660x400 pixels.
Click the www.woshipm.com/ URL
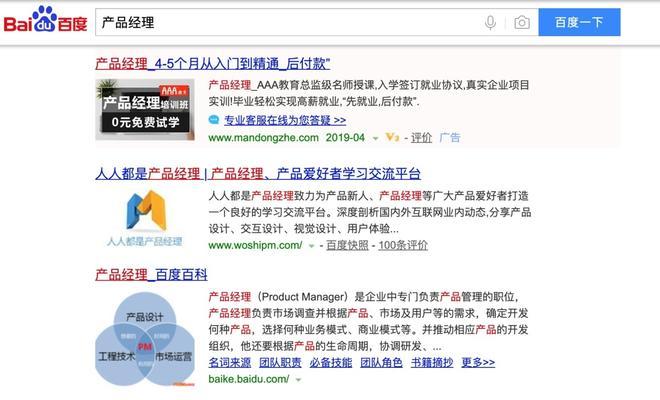[255, 245]
